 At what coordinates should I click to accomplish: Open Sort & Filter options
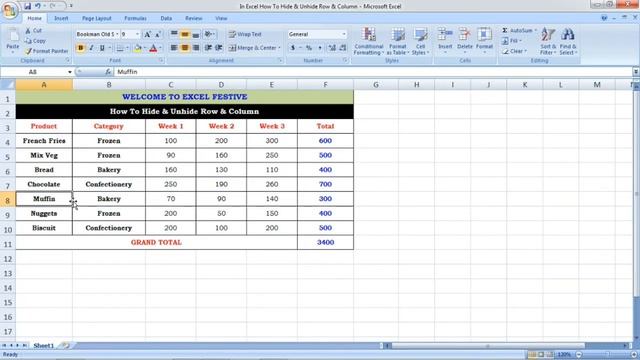click(x=548, y=41)
